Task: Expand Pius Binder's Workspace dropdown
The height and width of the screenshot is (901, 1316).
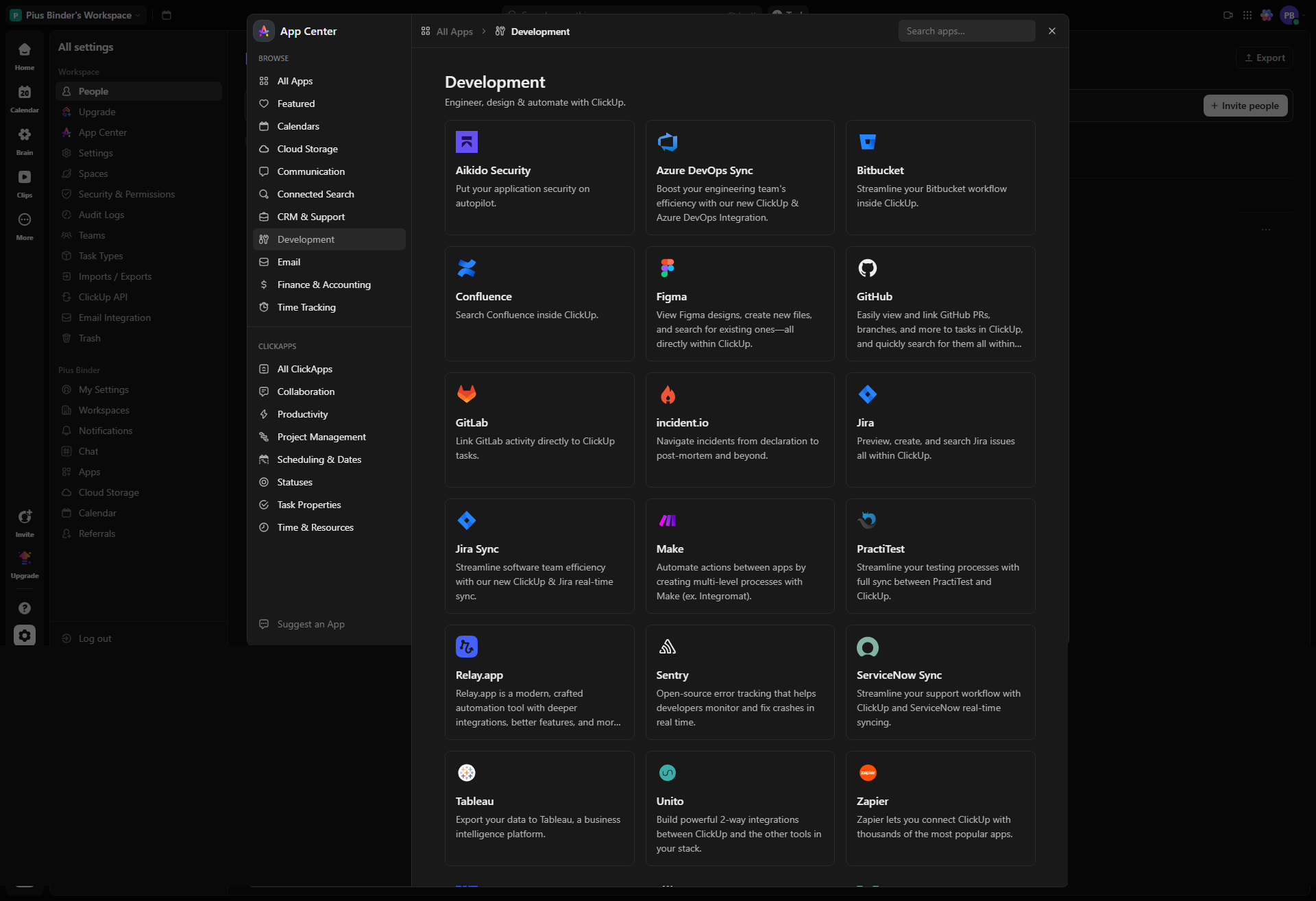Action: click(x=76, y=15)
